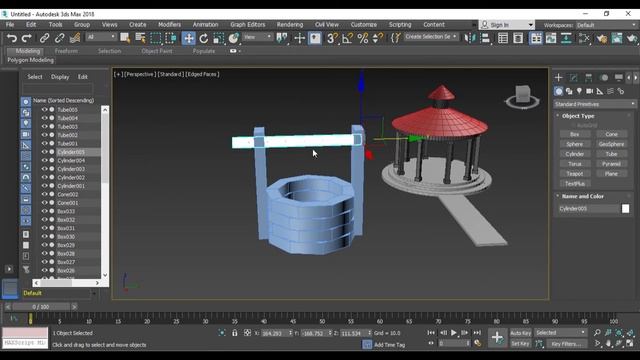640x360 pixels.
Task: Toggle the Window/Crossing selection icon
Action: point(171,38)
